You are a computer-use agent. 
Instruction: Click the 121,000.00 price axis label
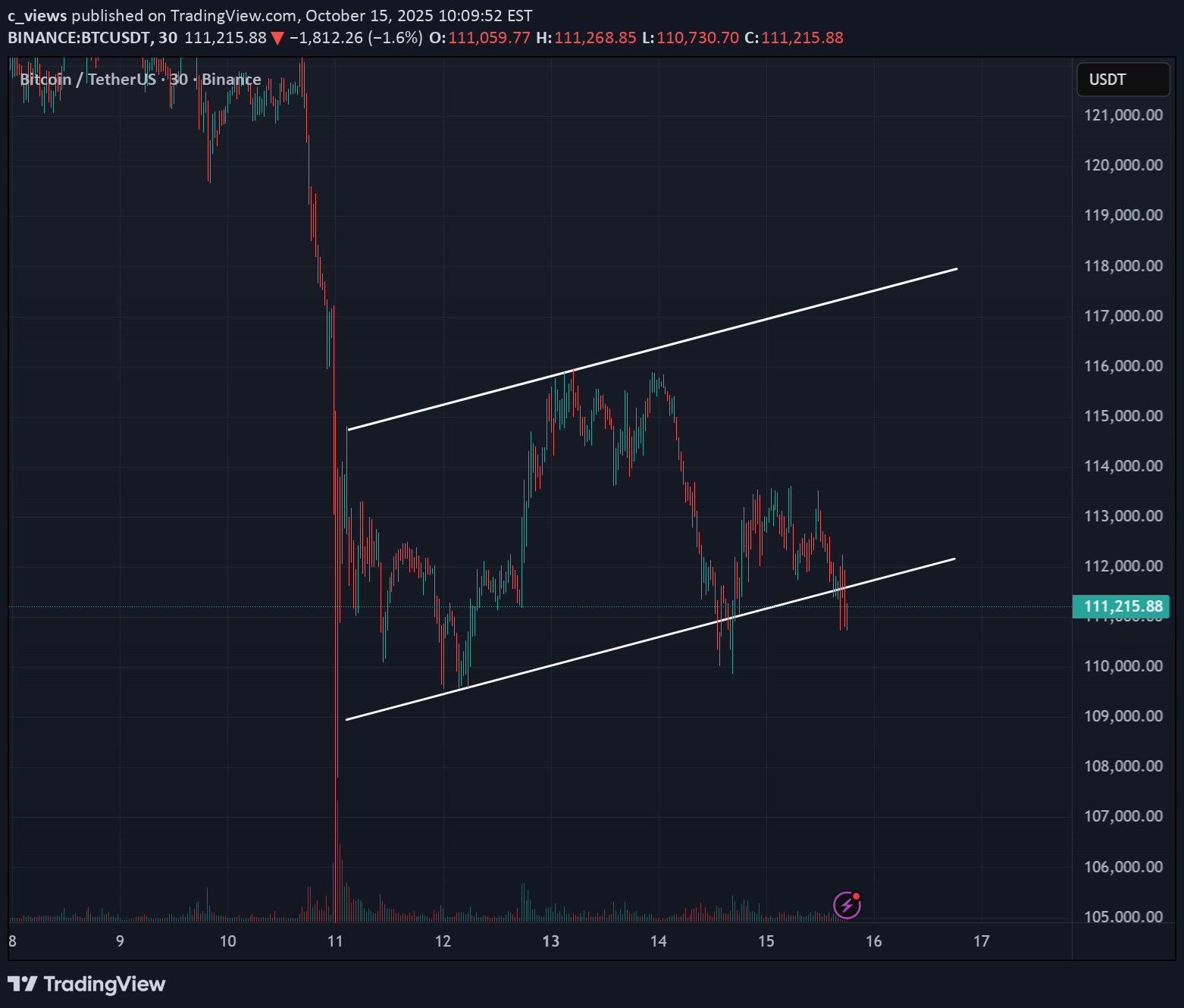click(1123, 115)
